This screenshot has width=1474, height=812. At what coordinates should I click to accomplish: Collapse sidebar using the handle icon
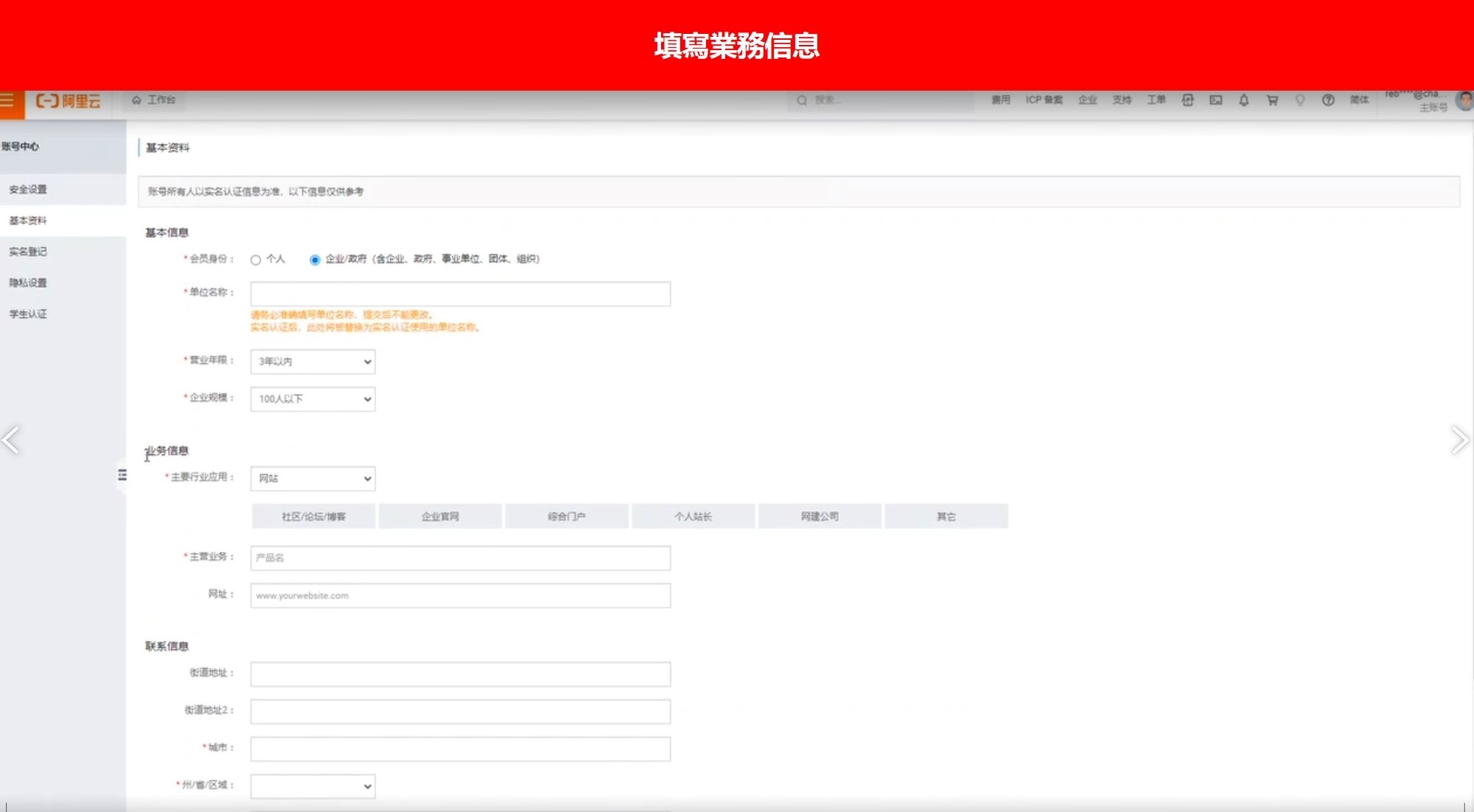click(x=122, y=475)
